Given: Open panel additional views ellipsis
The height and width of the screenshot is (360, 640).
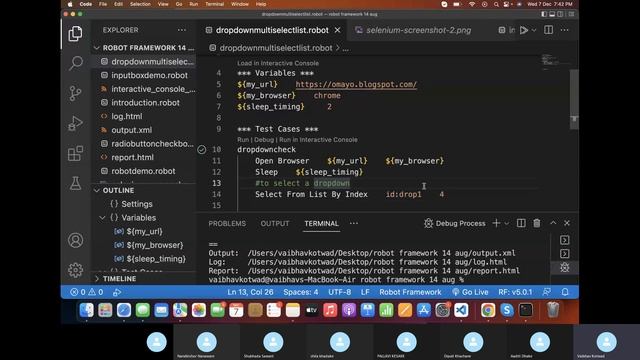Looking at the screenshot, I should click(x=354, y=223).
